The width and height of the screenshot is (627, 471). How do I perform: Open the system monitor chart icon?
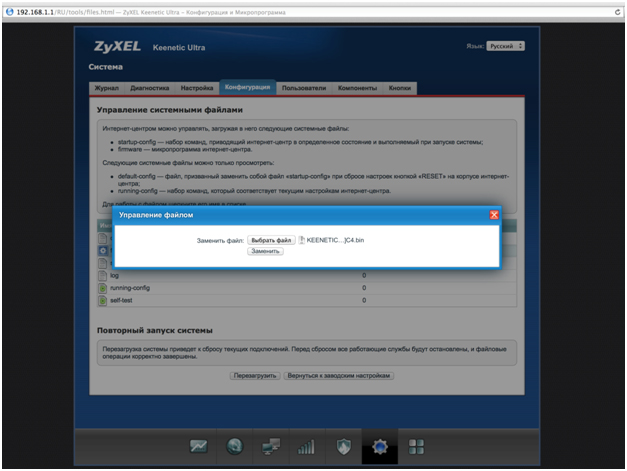(x=199, y=446)
